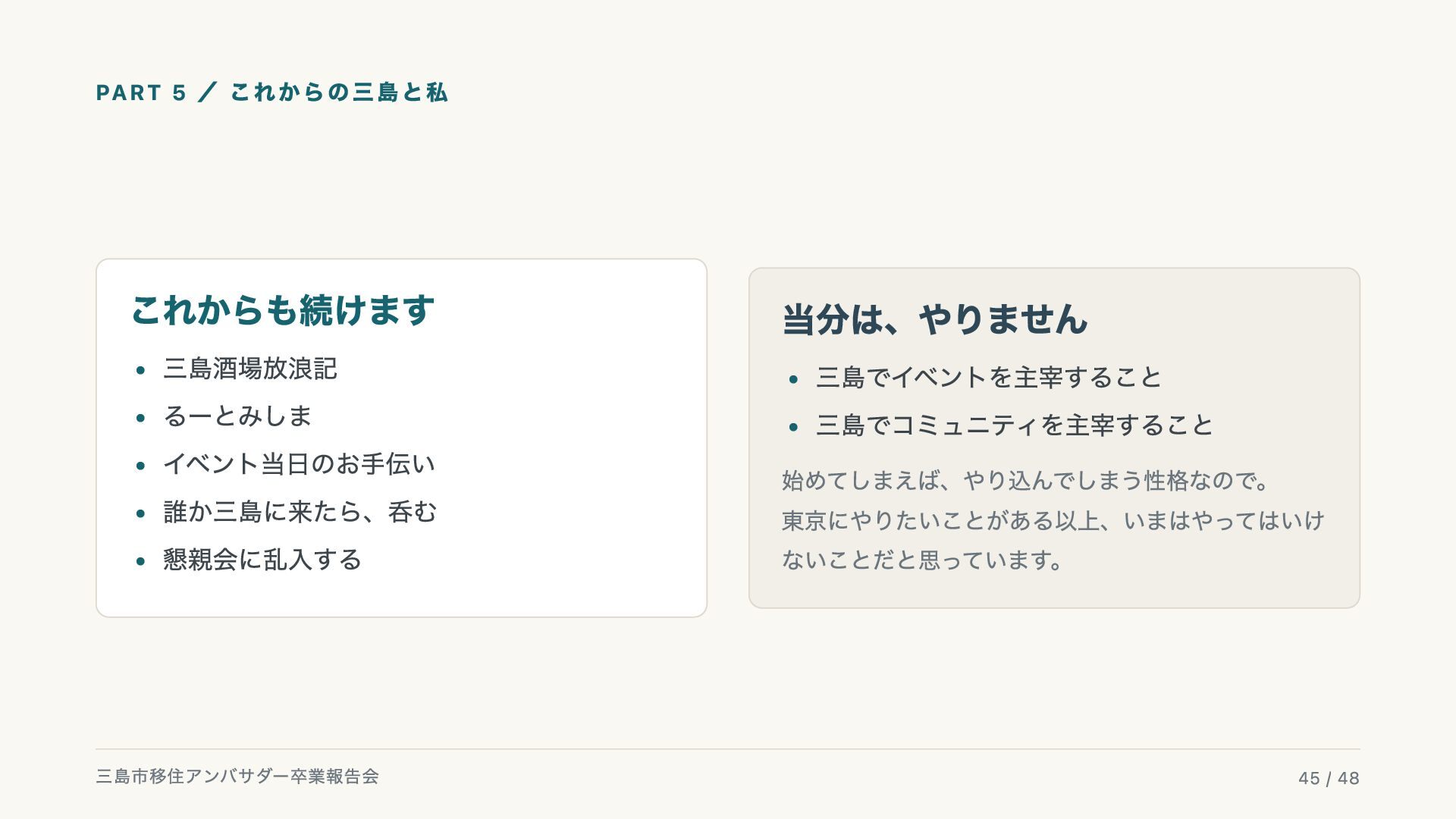Select the item 三島でイベントを主宰すること
Viewport: 1456px width, 819px height.
point(989,378)
